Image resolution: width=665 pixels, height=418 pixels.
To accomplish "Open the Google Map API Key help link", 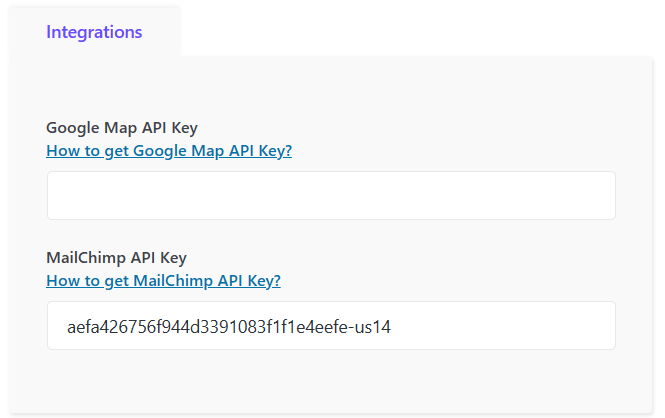I will click(169, 151).
